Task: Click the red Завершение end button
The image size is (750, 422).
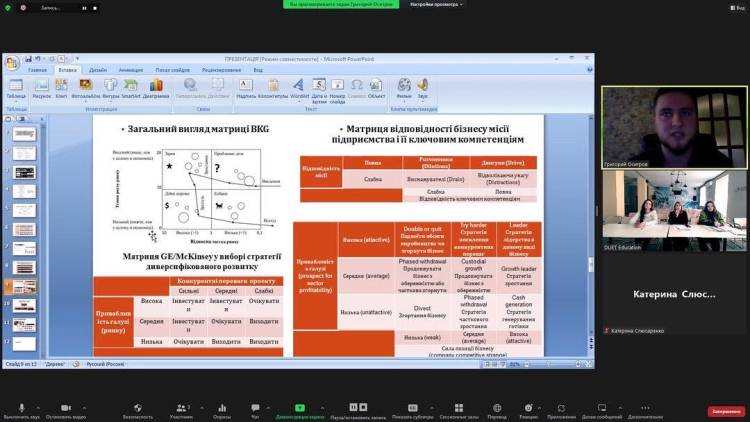Action: tap(725, 410)
